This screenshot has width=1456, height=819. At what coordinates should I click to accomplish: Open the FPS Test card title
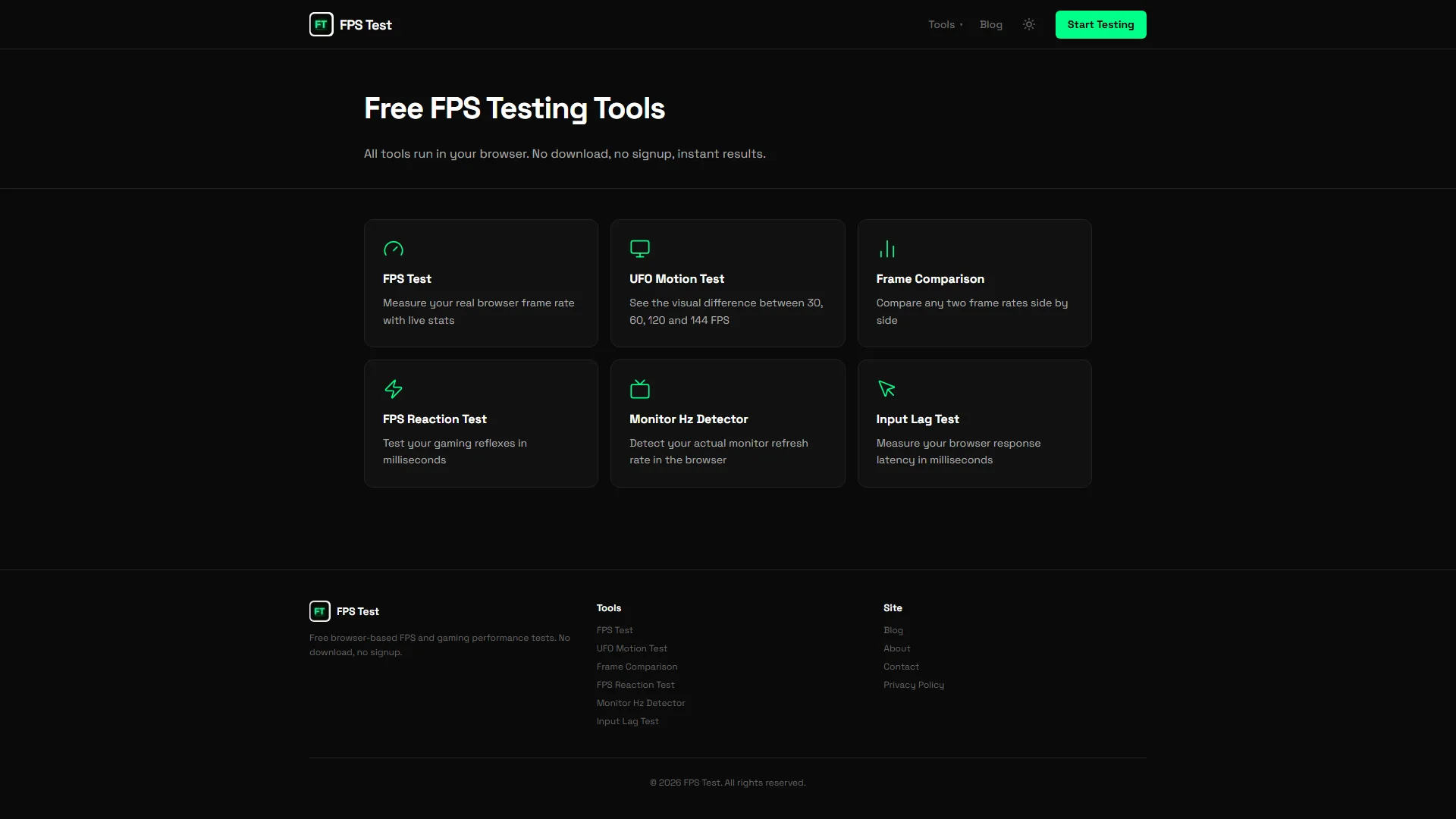pyautogui.click(x=407, y=279)
